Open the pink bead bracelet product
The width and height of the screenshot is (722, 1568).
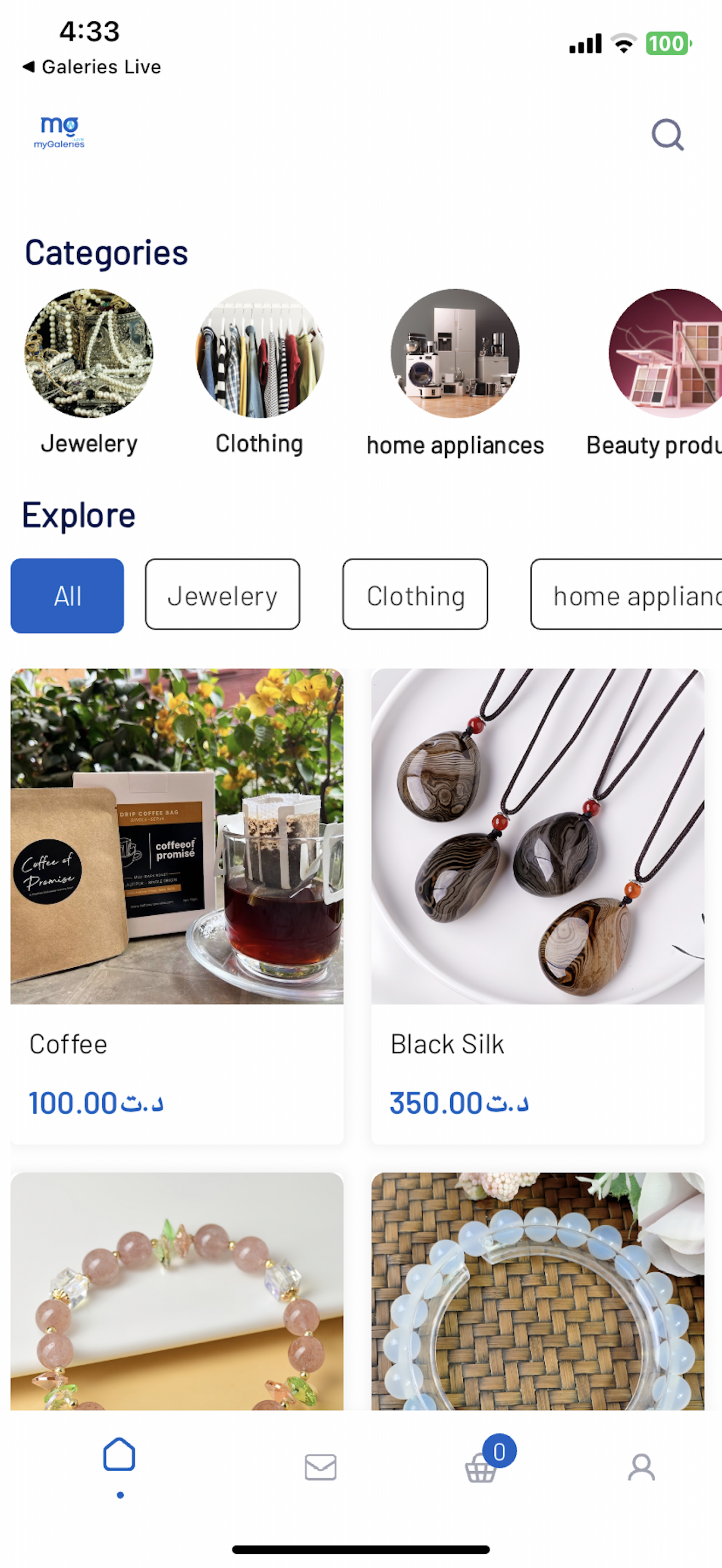pyautogui.click(x=177, y=1291)
